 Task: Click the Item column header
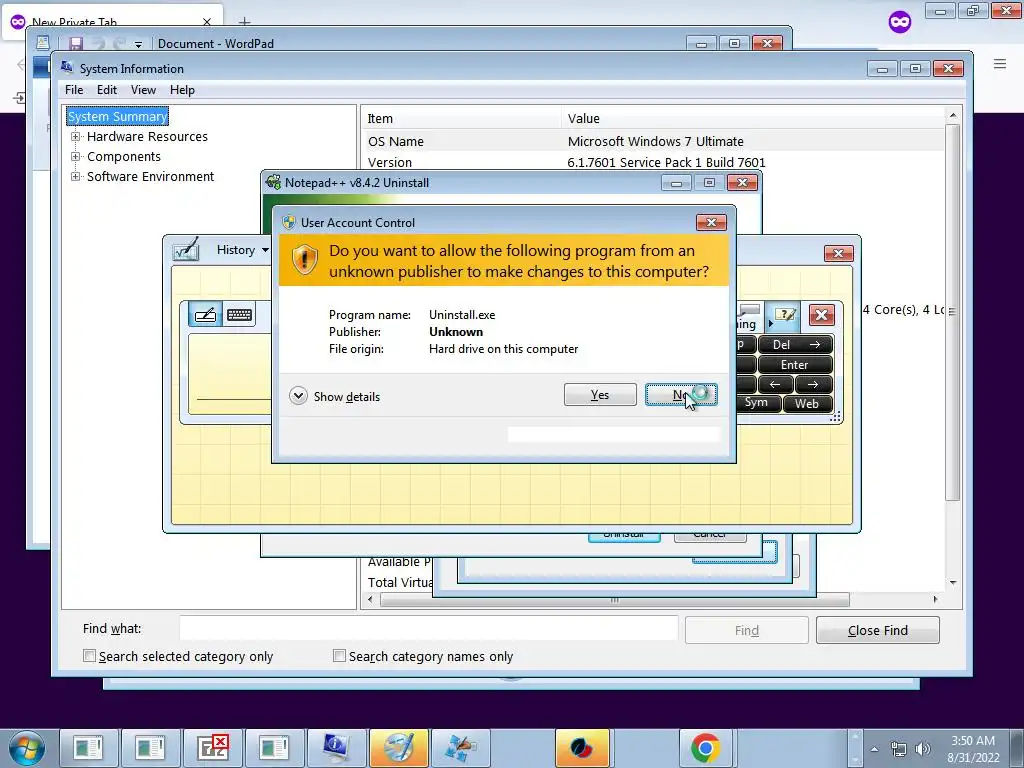click(x=460, y=118)
